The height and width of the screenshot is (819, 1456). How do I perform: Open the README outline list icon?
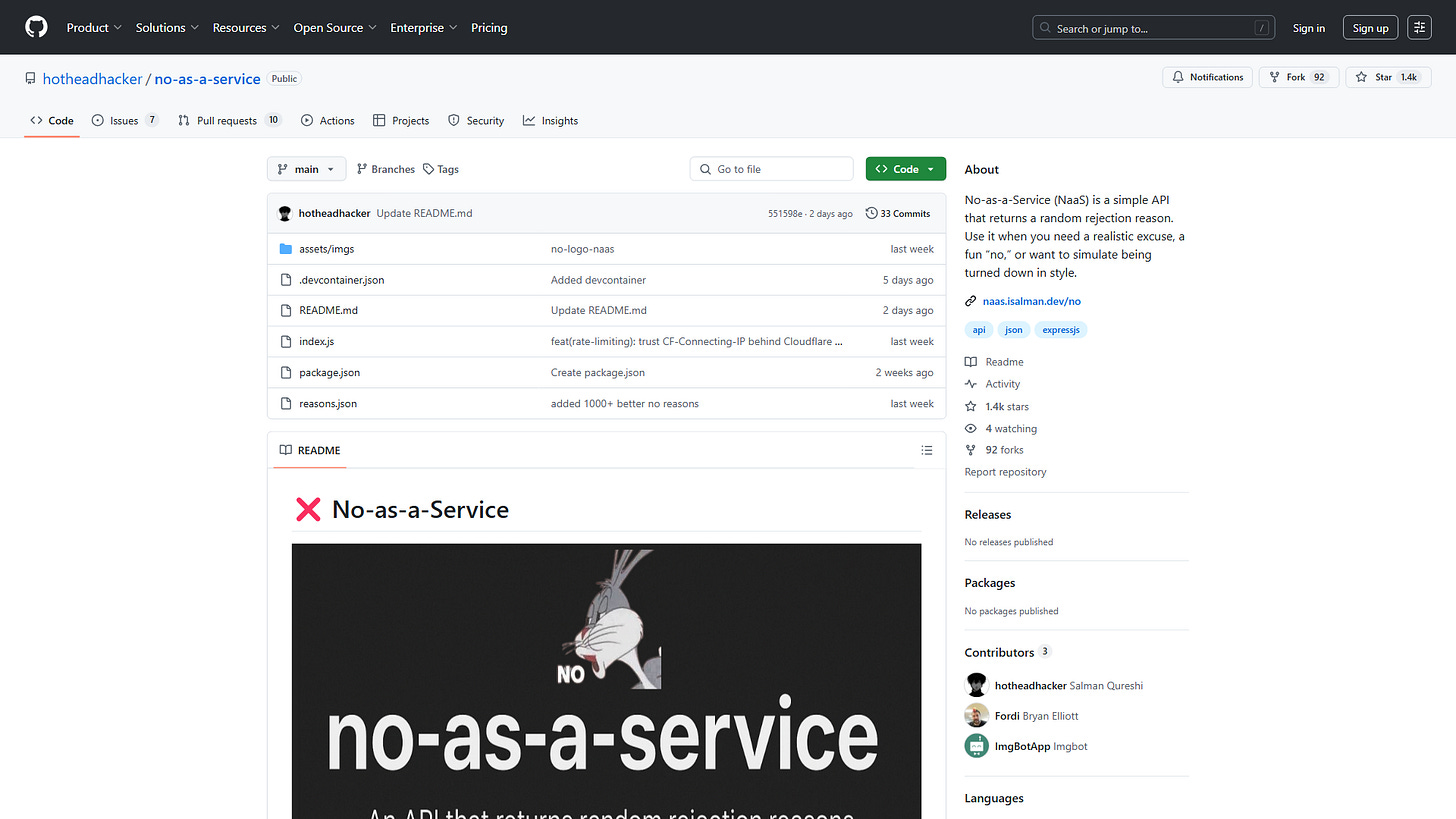click(x=927, y=450)
